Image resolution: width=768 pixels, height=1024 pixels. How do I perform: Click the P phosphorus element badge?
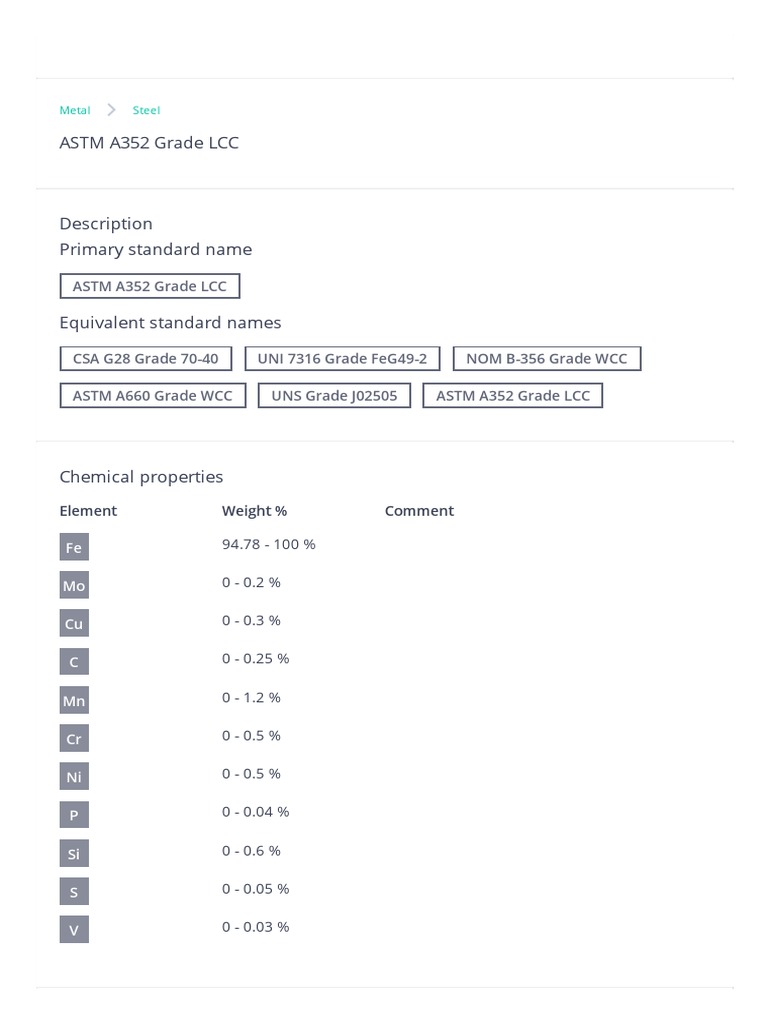pos(74,815)
